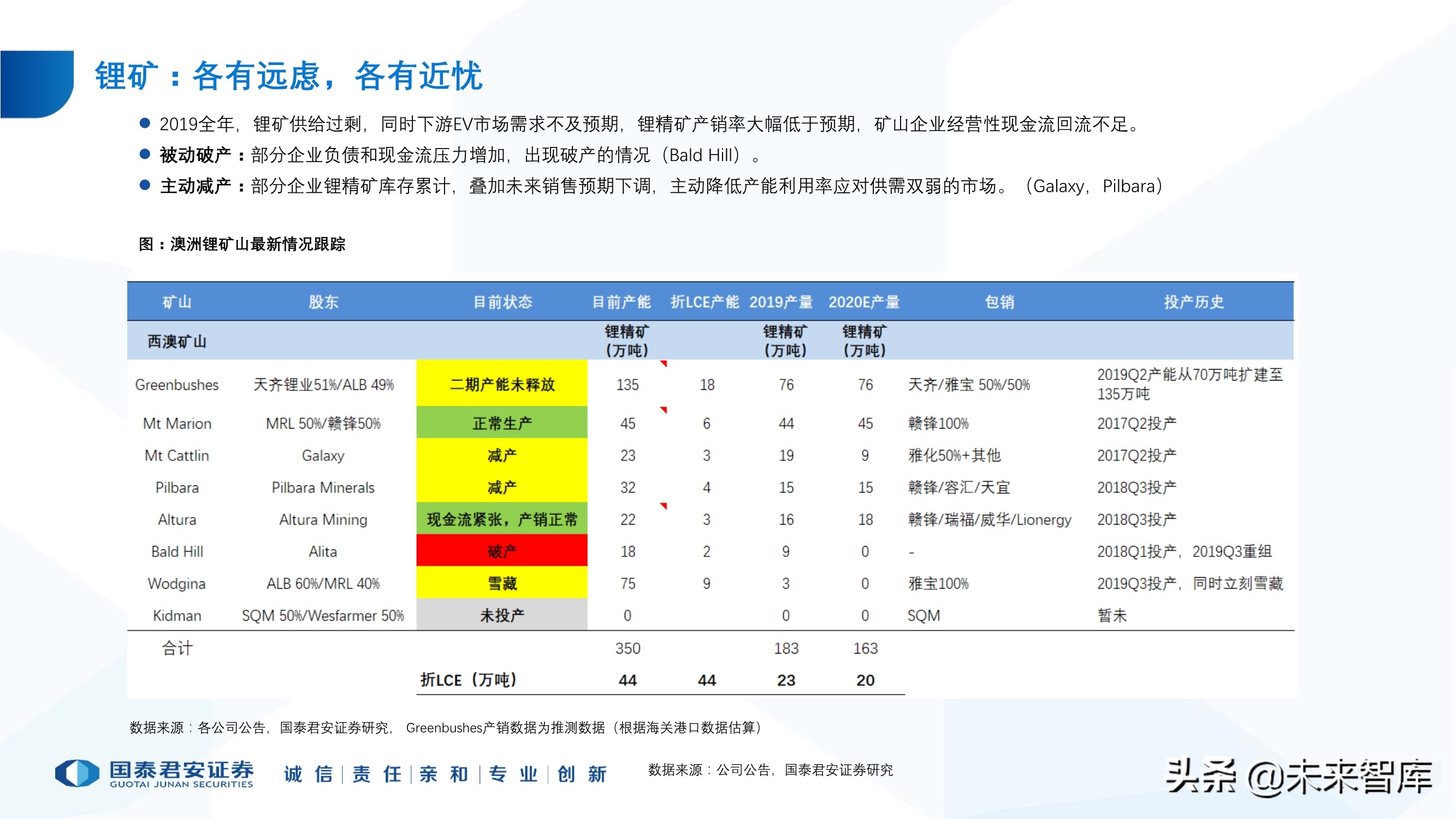Click the red comment marker beside 135
The width and height of the screenshot is (1456, 819).
tap(664, 364)
